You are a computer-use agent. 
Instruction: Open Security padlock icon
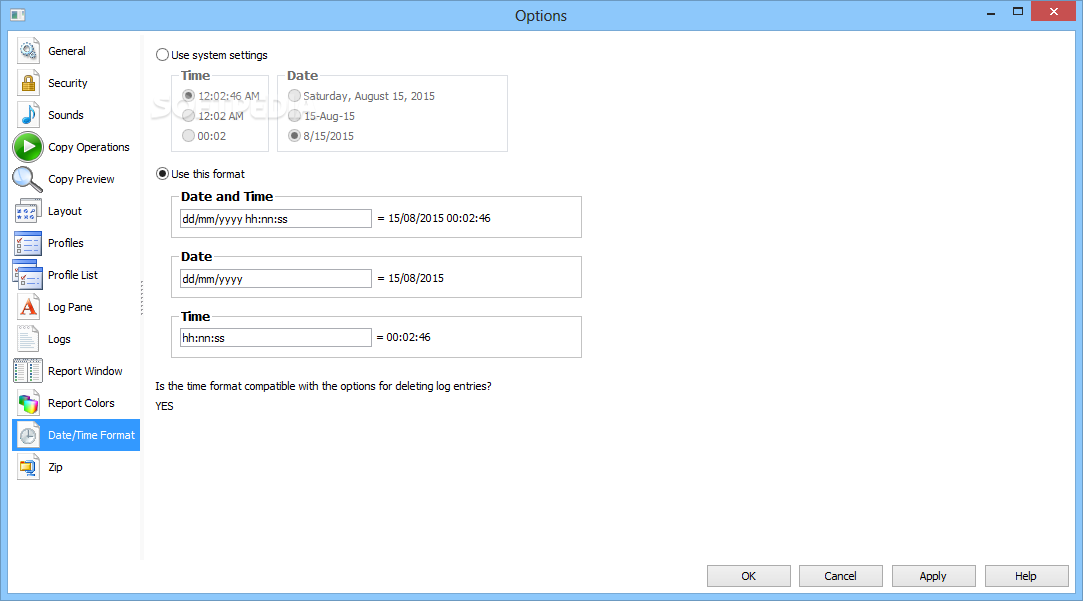coord(28,83)
